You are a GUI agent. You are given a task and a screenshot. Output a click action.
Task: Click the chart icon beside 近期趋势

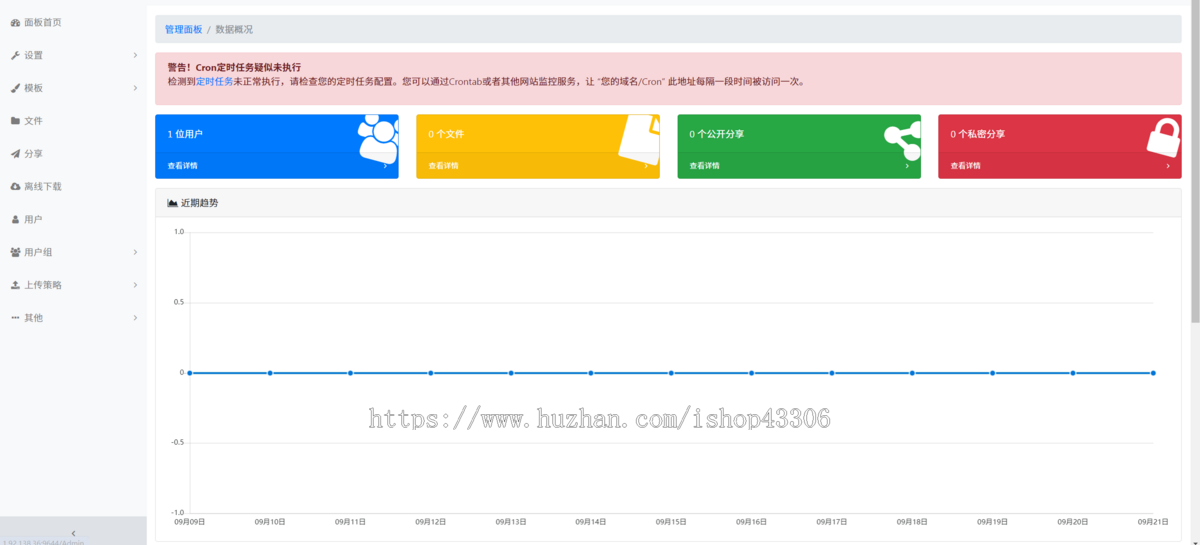pos(172,203)
